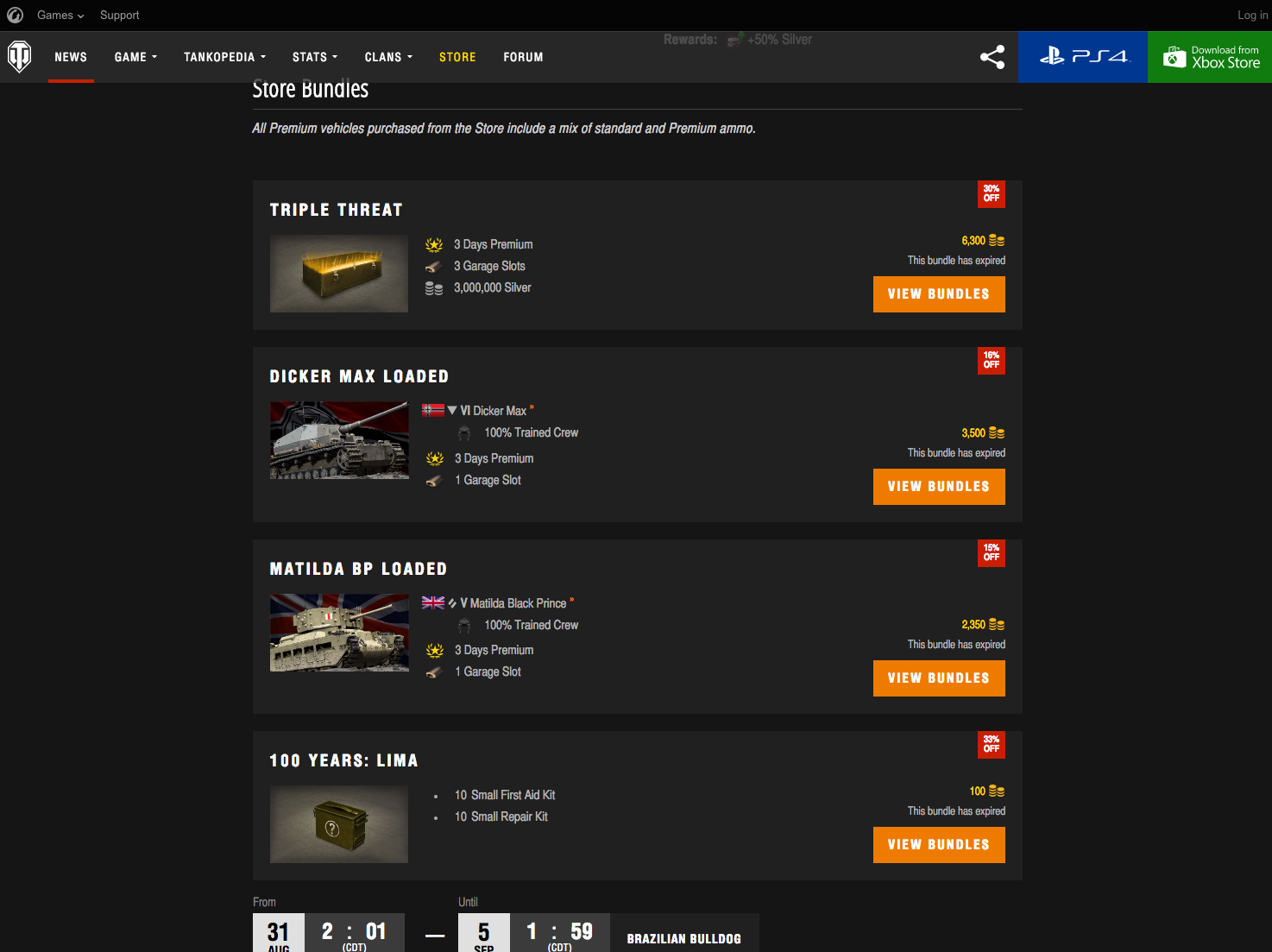Click the TRIPLE THREAT bundle title

(336, 210)
